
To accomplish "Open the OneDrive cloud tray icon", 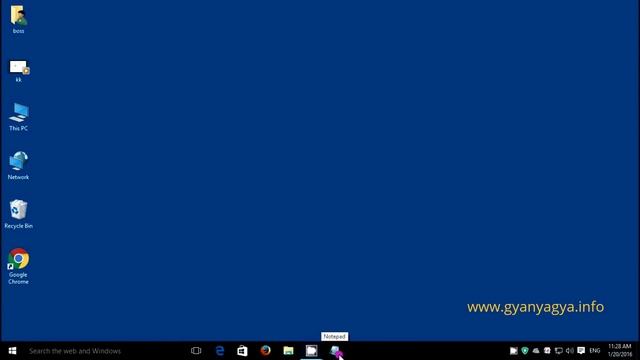I will click(x=536, y=351).
